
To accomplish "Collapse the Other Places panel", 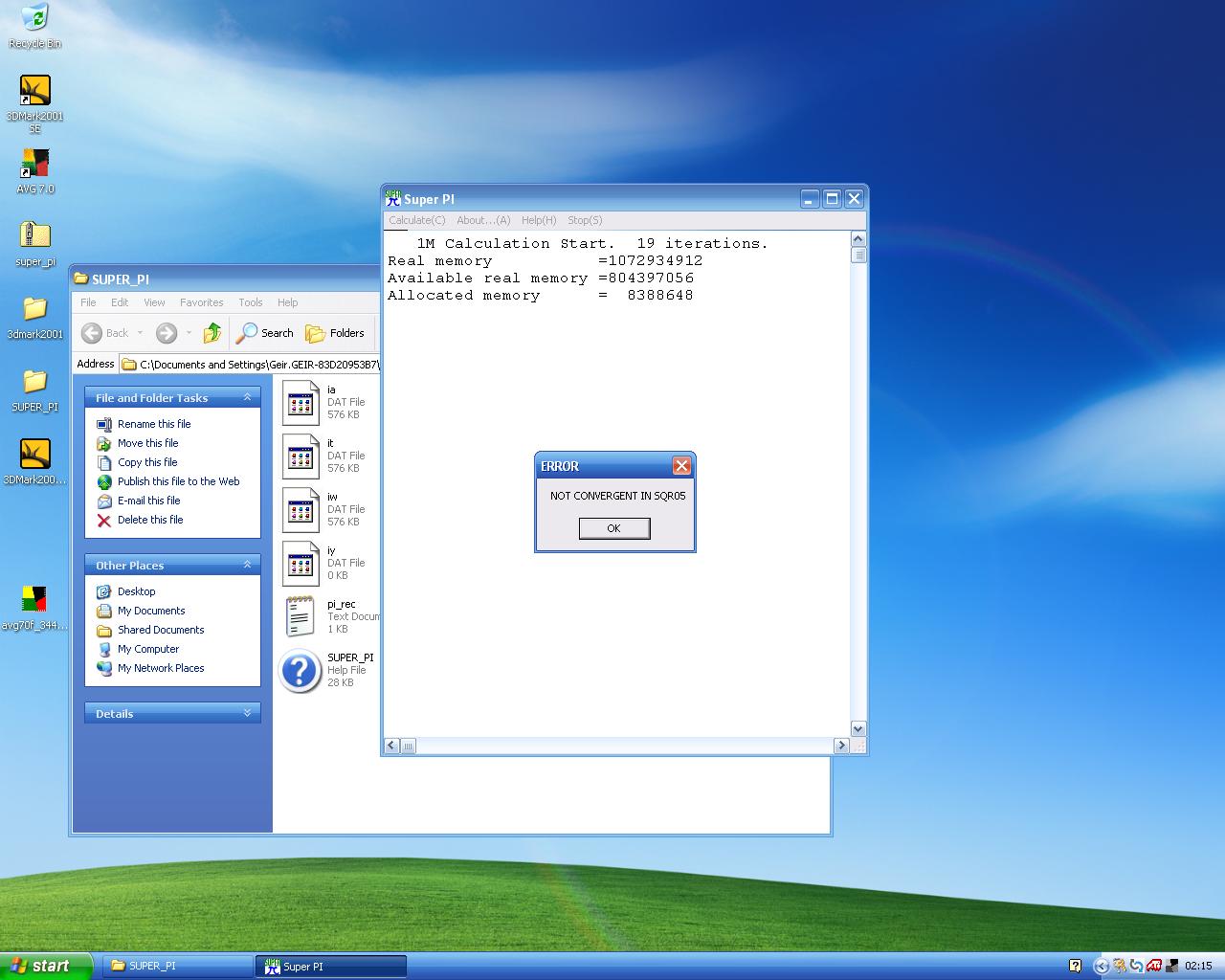I will (247, 565).
